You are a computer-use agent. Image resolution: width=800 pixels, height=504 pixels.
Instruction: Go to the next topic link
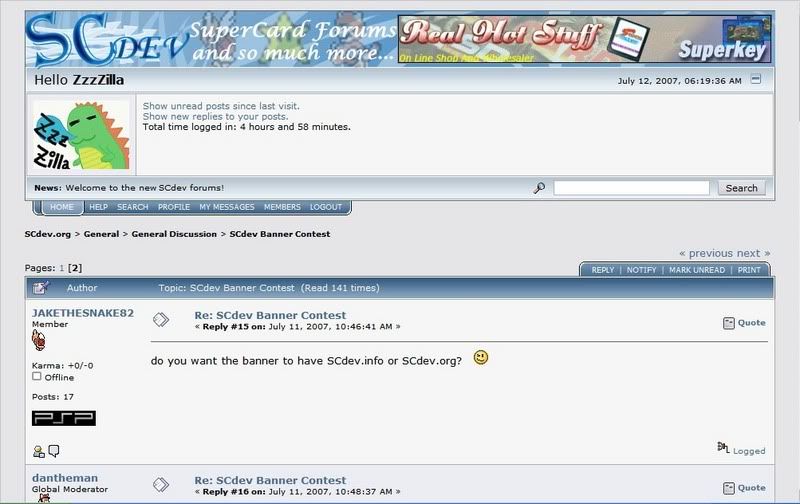pos(754,253)
